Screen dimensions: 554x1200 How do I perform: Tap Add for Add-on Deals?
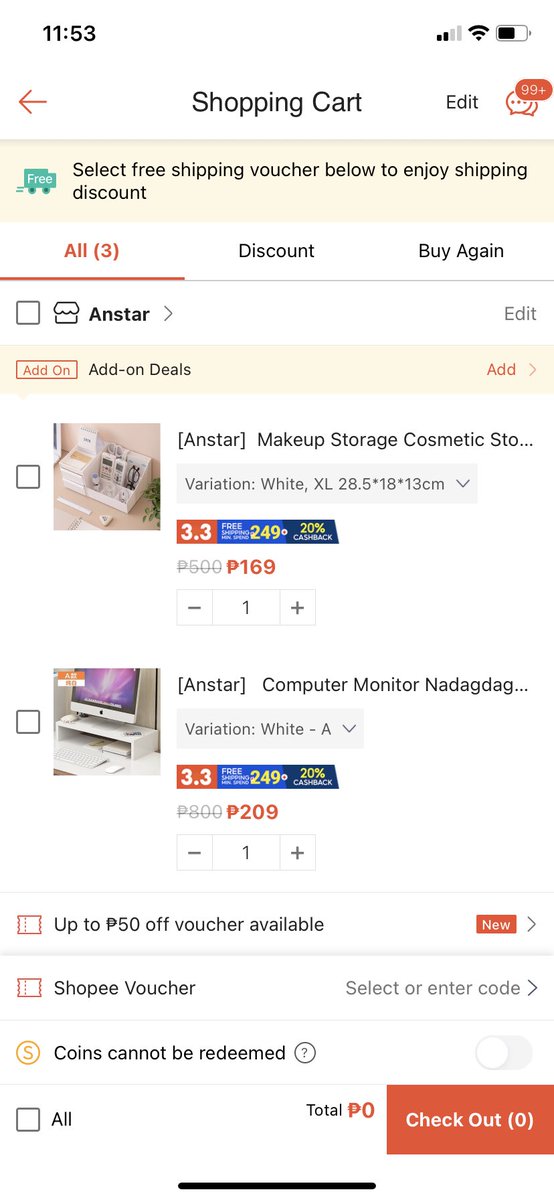pos(501,370)
